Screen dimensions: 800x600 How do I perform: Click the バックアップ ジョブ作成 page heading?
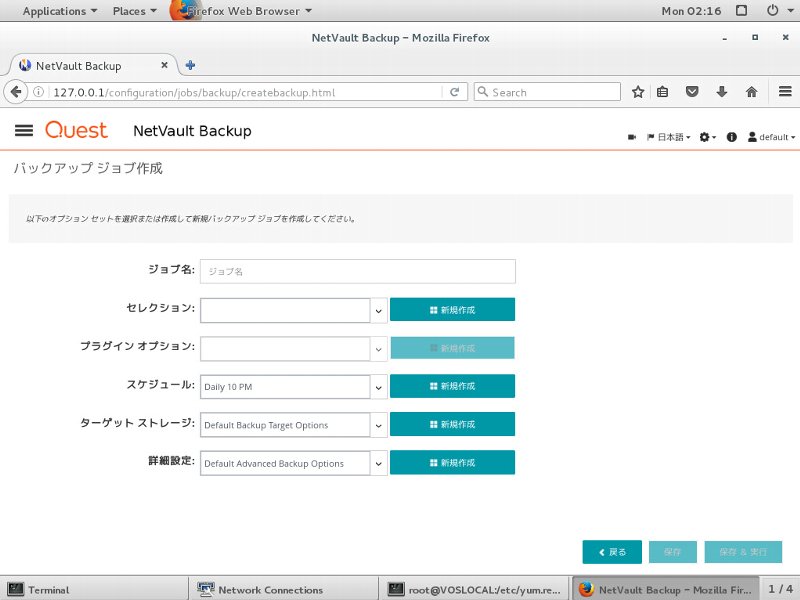(x=88, y=168)
